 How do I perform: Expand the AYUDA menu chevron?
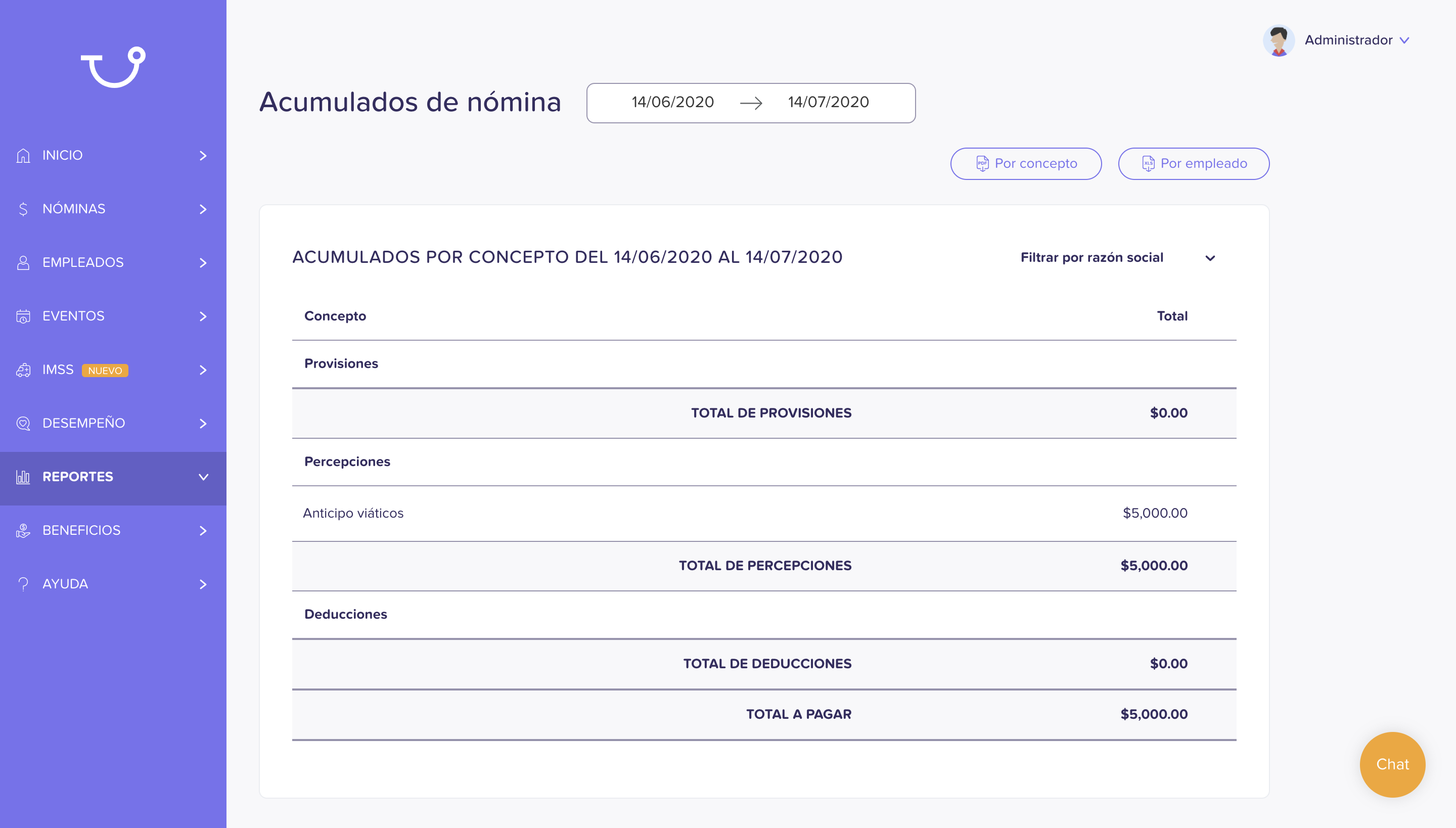pos(203,584)
